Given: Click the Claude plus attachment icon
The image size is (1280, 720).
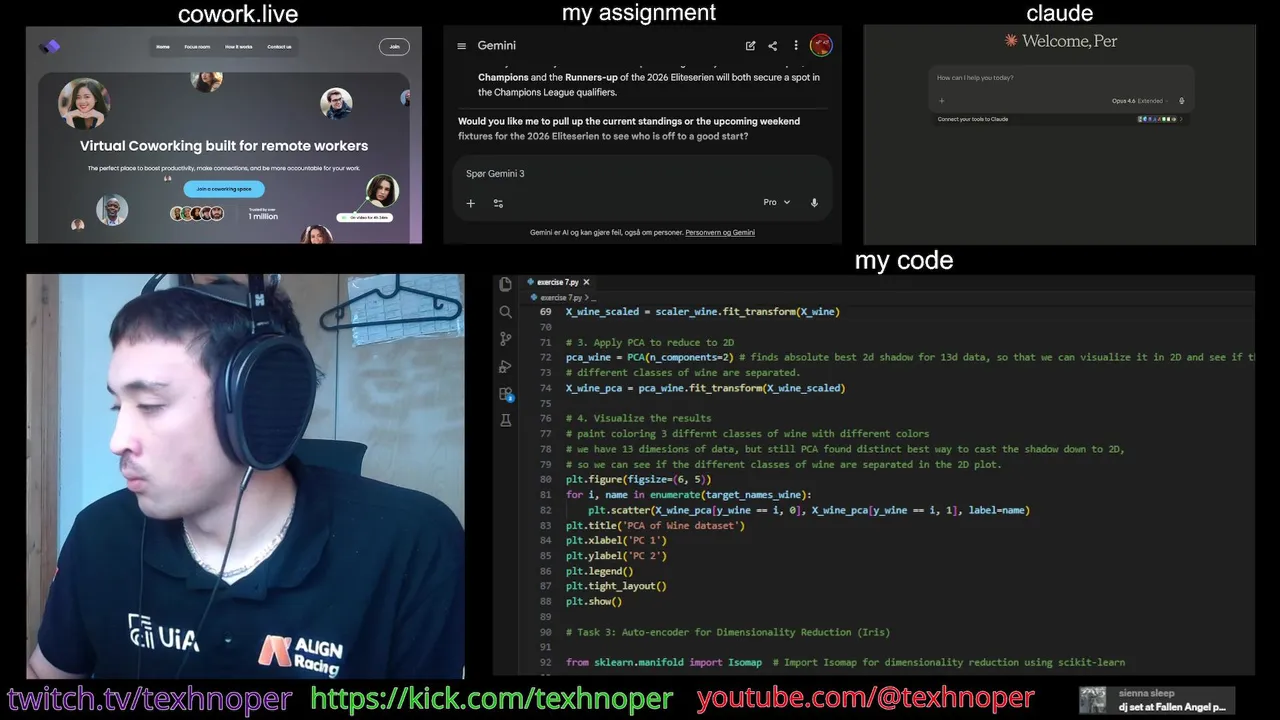Looking at the screenshot, I should [x=941, y=101].
